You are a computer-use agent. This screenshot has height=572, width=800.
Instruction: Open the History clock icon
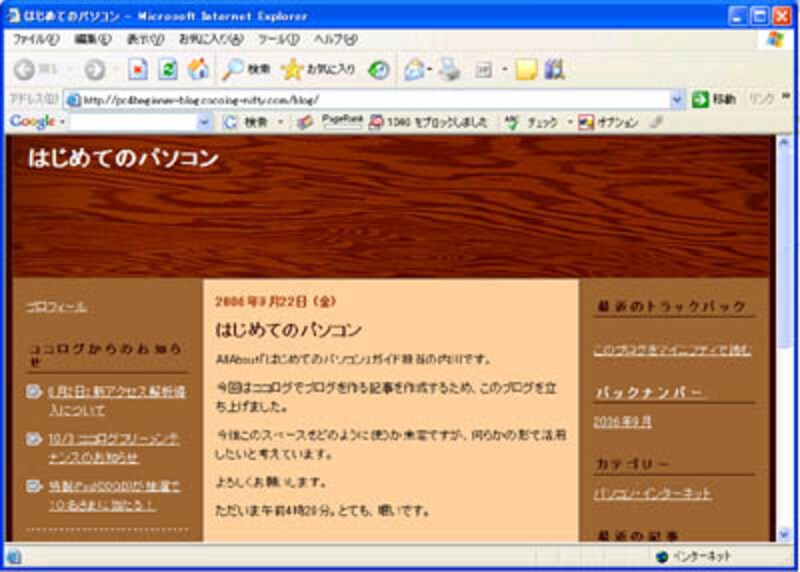point(379,69)
